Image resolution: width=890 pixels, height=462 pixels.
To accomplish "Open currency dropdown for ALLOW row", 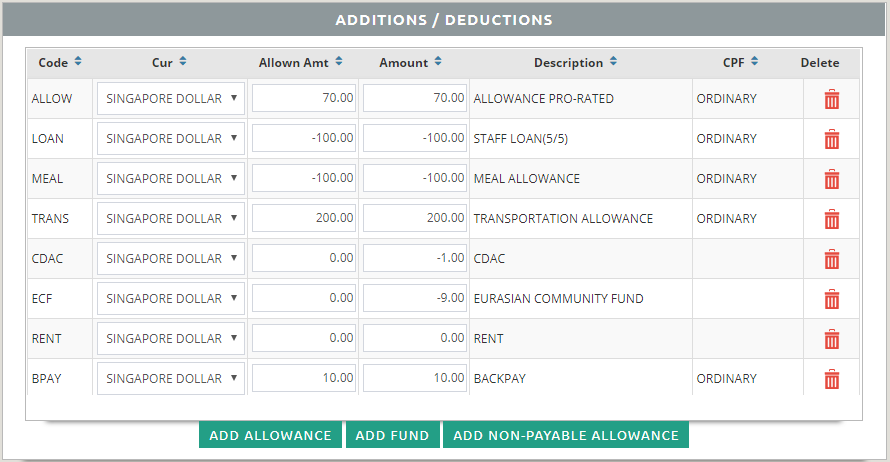I will pyautogui.click(x=171, y=98).
